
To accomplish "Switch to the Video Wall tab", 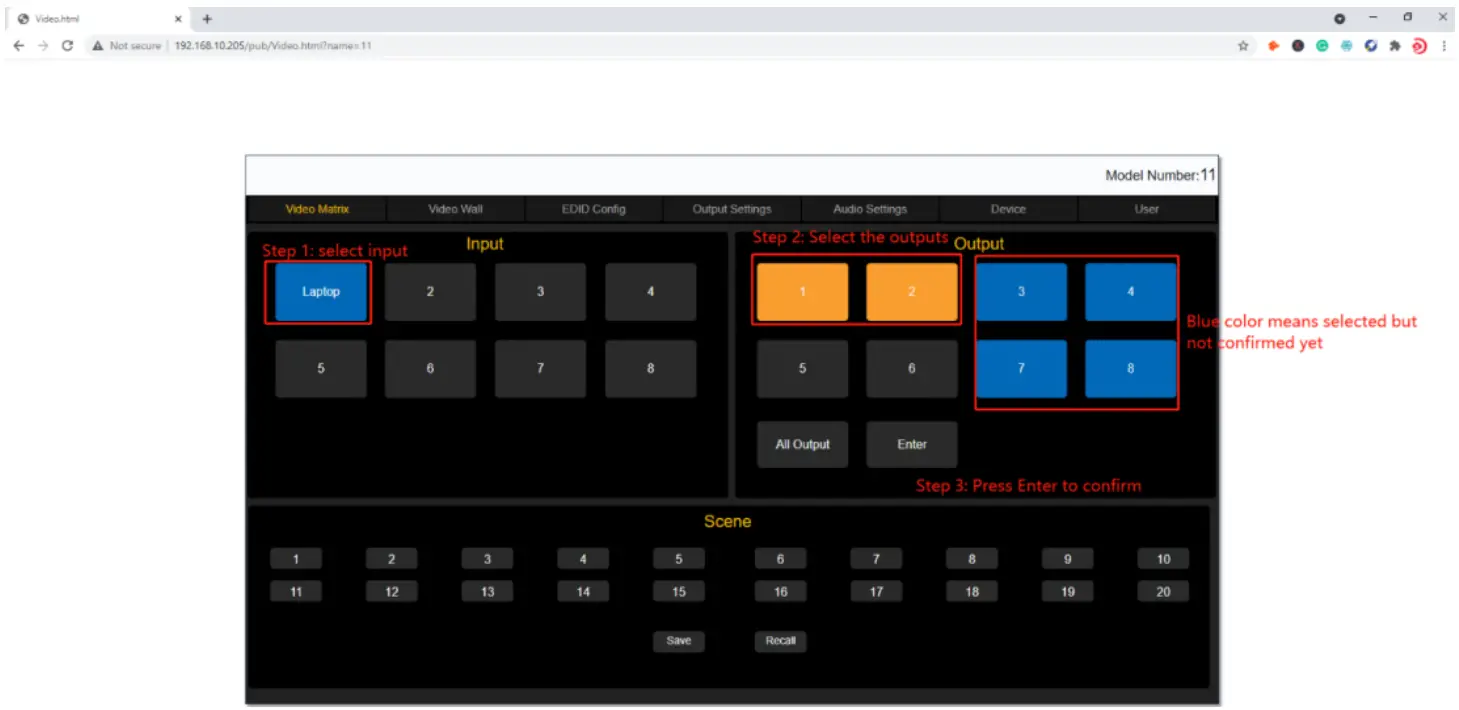I will coord(454,209).
